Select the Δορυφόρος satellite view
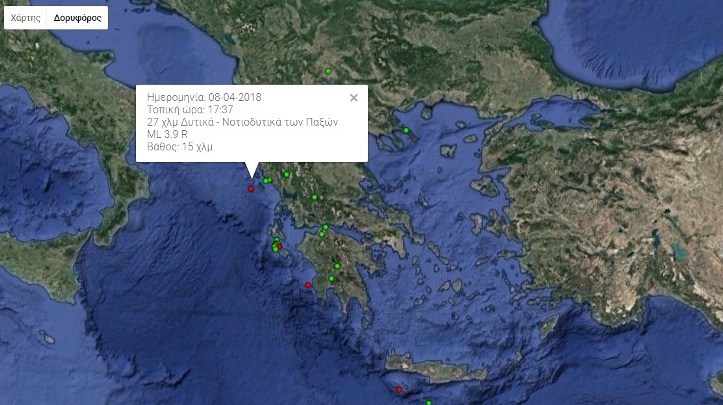The image size is (723, 405). [77, 18]
